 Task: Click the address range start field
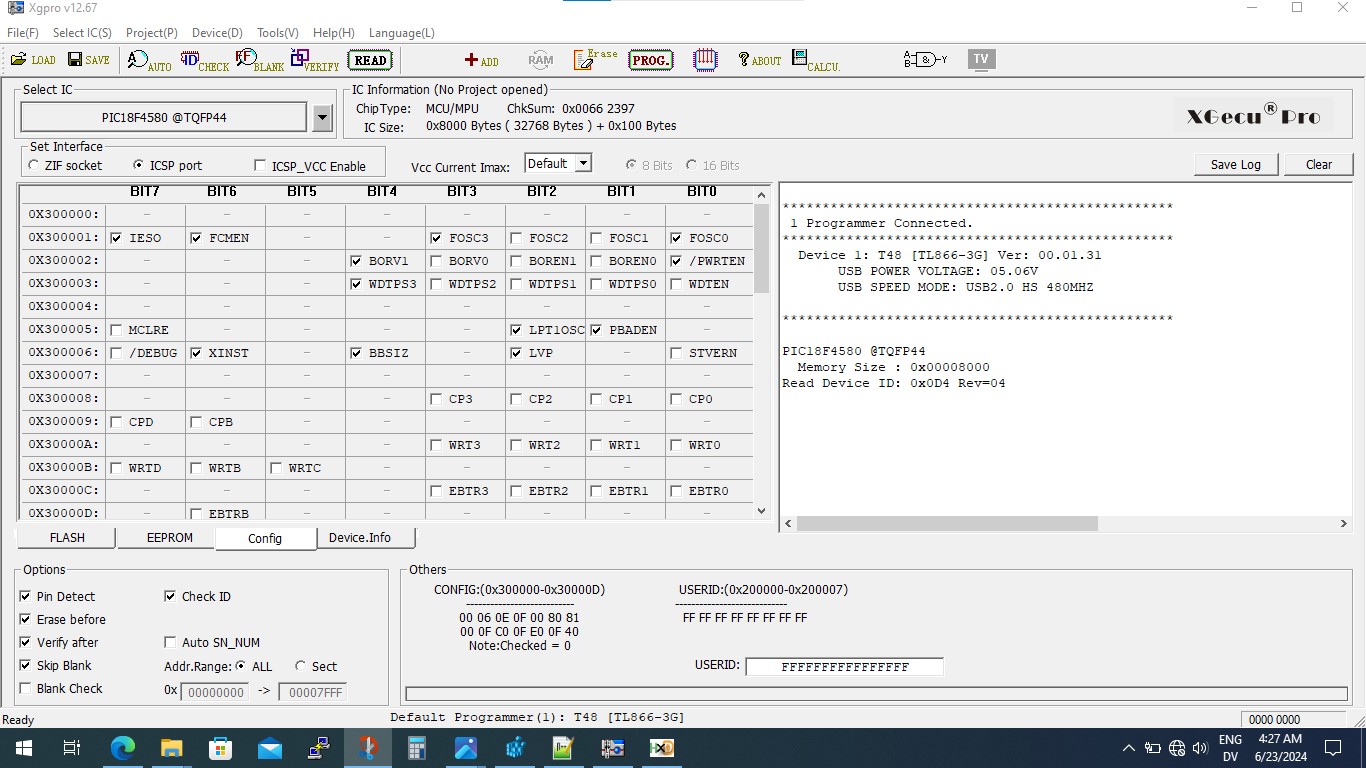point(215,692)
